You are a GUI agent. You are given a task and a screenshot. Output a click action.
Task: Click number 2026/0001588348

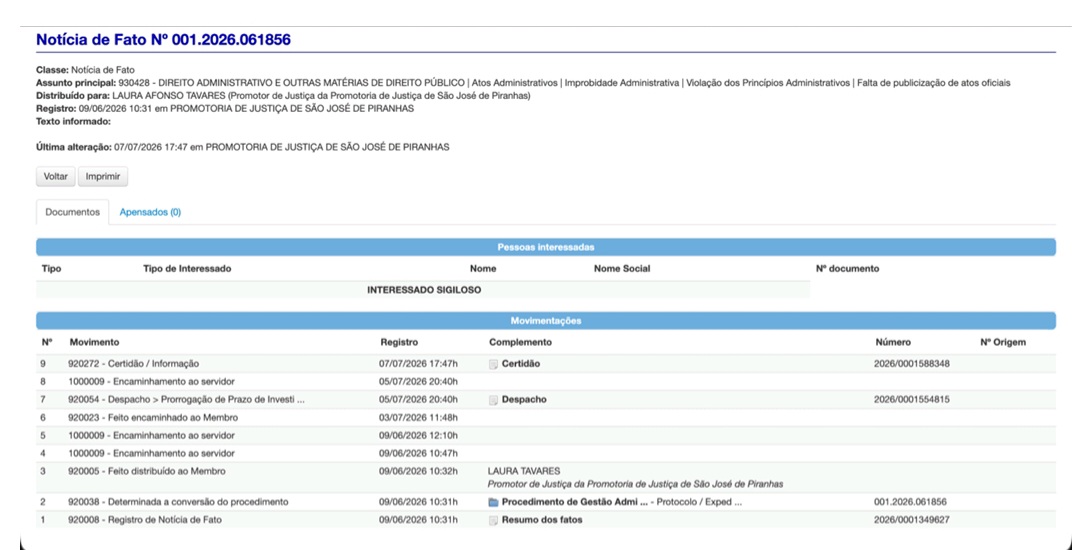(912, 364)
